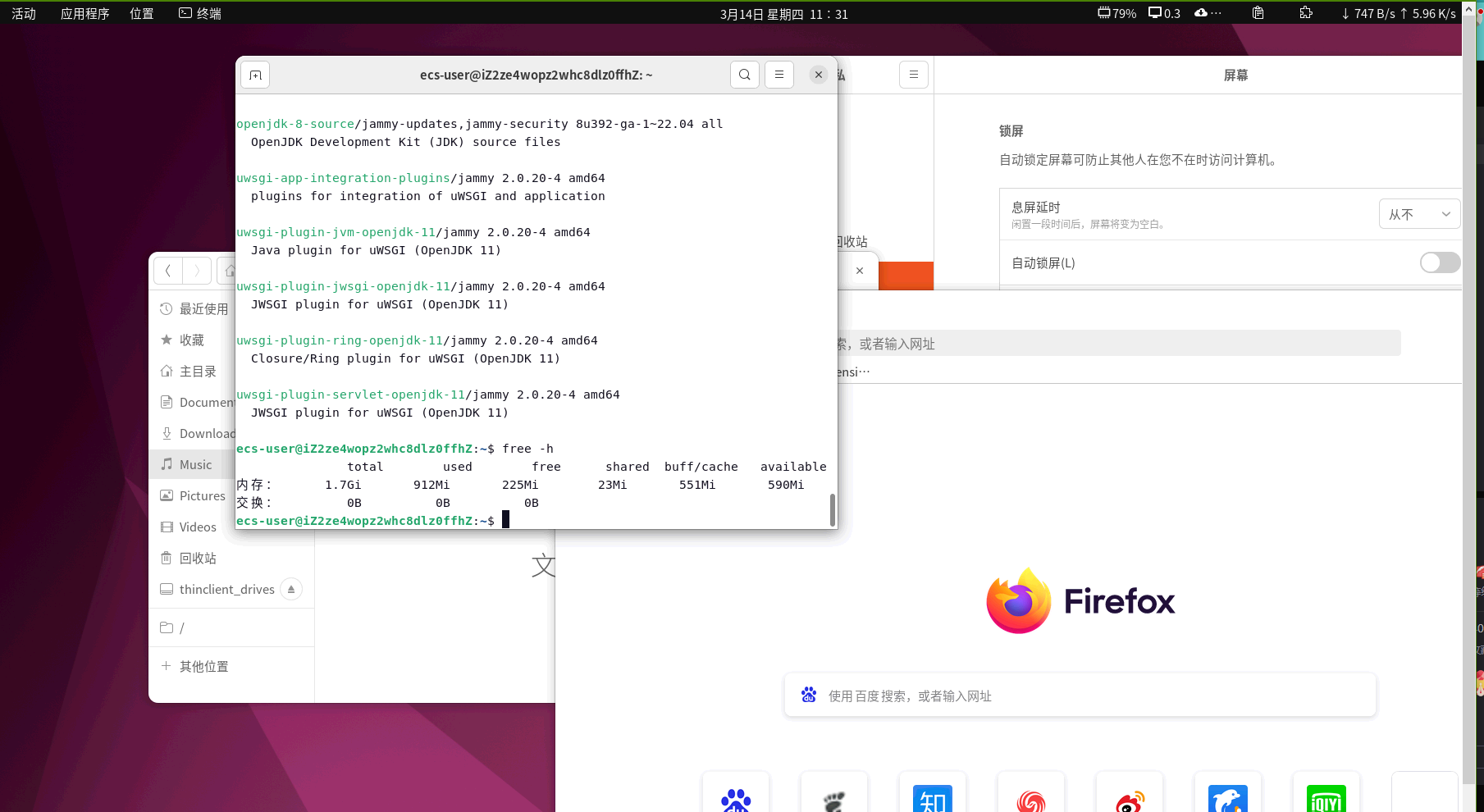The image size is (1484, 812).
Task: Open the date and time 3月14日 星期四 panel
Action: pos(783,14)
